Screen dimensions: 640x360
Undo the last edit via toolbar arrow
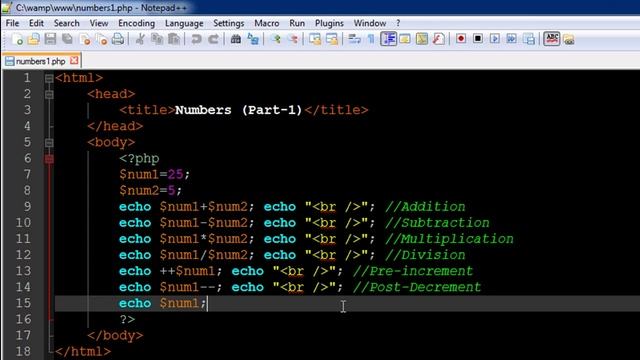tap(196, 39)
